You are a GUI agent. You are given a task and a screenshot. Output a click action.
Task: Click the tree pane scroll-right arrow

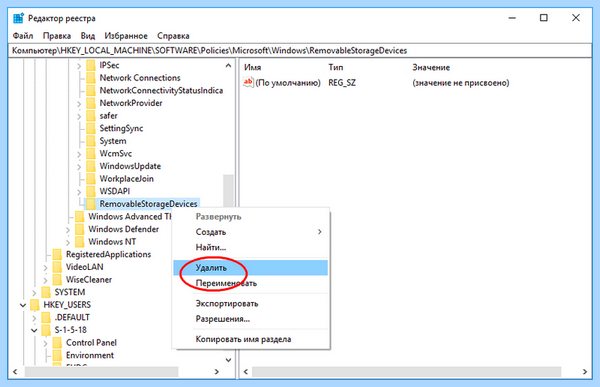point(217,372)
